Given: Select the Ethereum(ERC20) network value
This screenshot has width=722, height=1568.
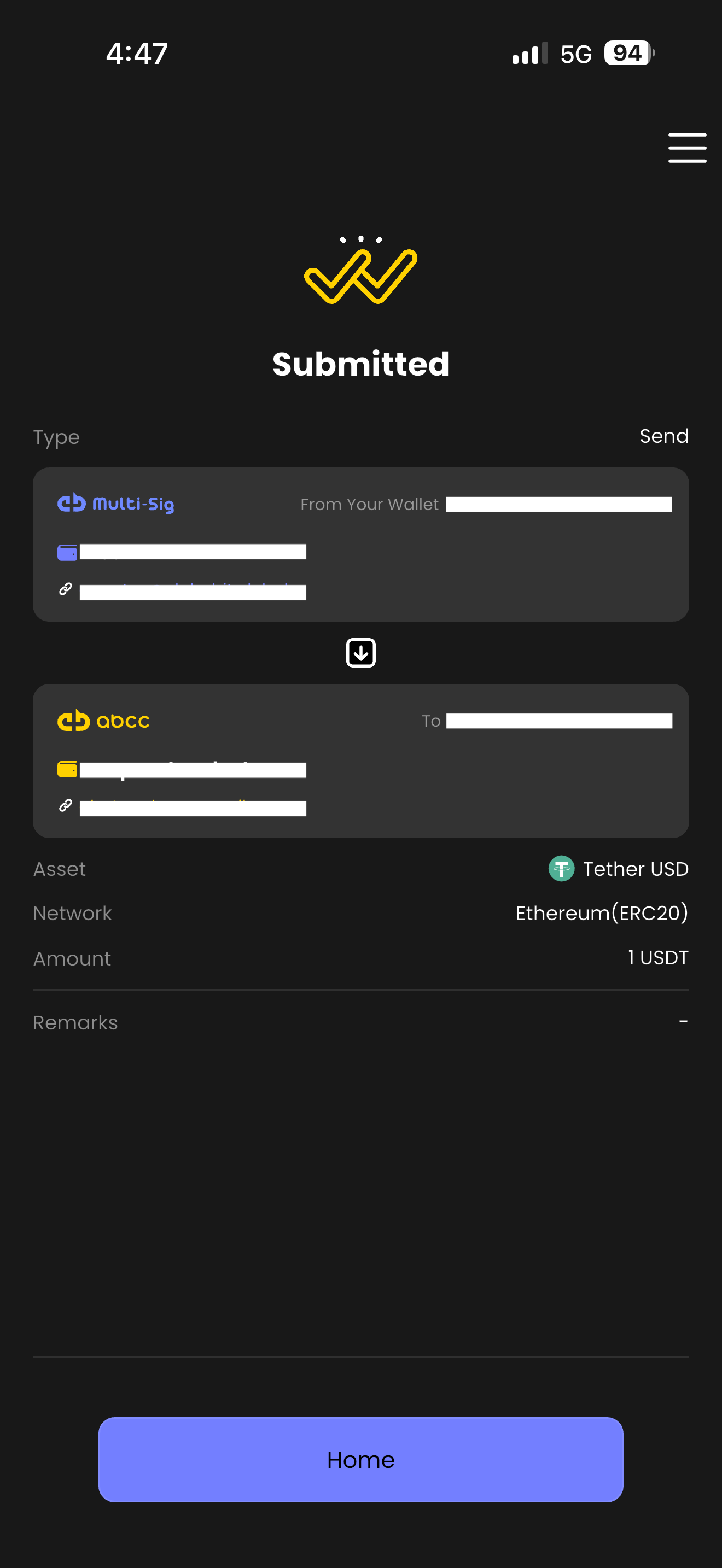Looking at the screenshot, I should tap(602, 913).
